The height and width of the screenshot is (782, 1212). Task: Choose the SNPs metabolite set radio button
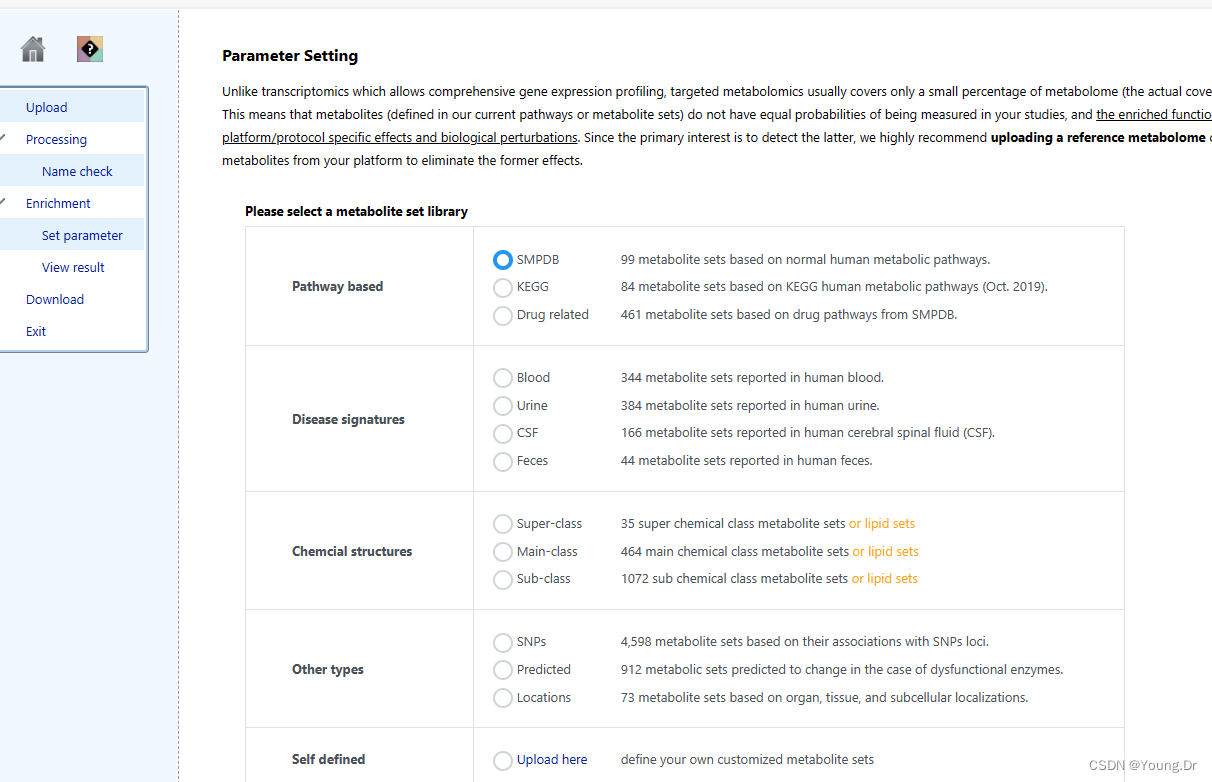(503, 642)
